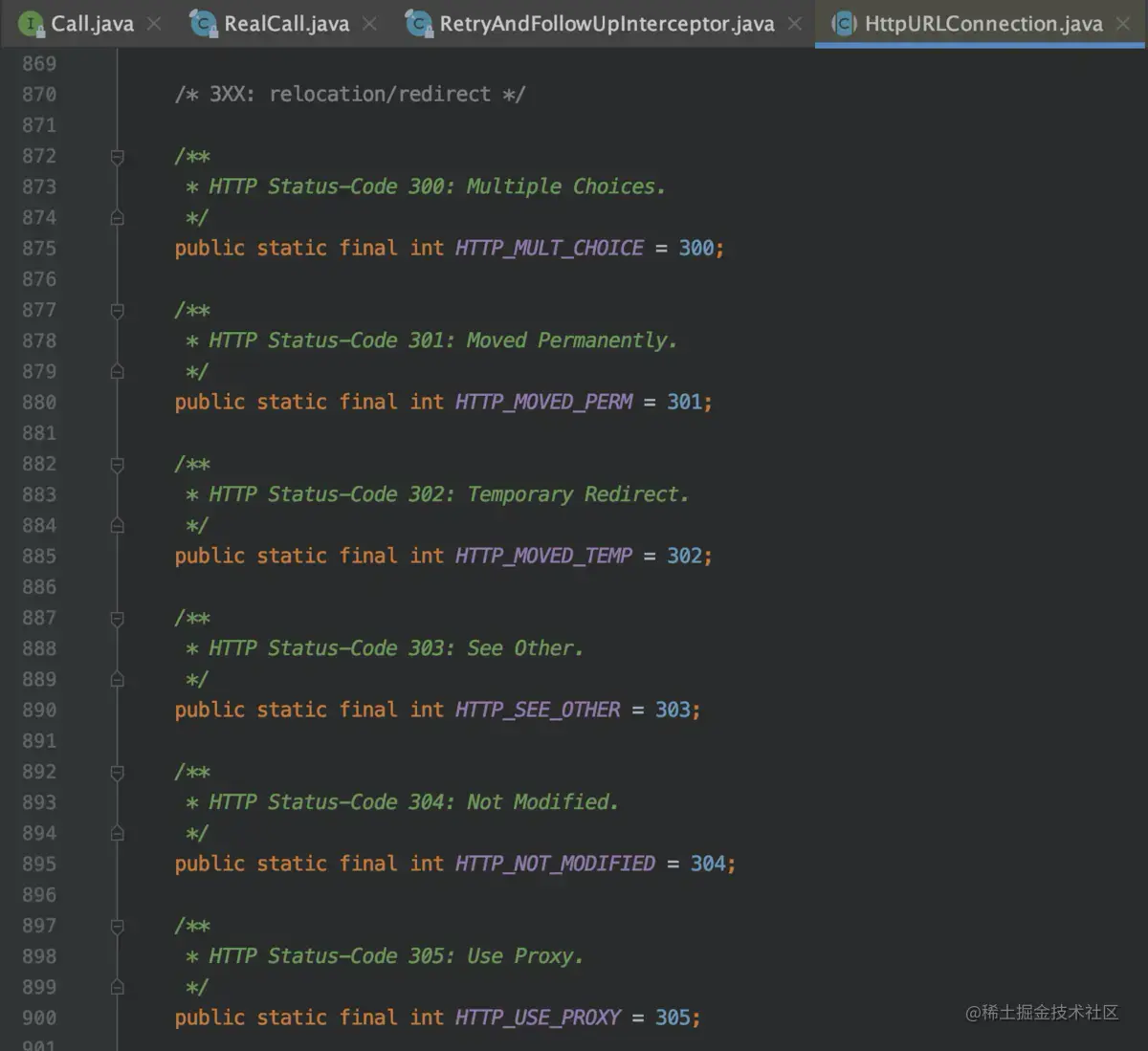The width and height of the screenshot is (1148, 1051).
Task: Click line number 875 in gutter
Action: click(x=39, y=249)
